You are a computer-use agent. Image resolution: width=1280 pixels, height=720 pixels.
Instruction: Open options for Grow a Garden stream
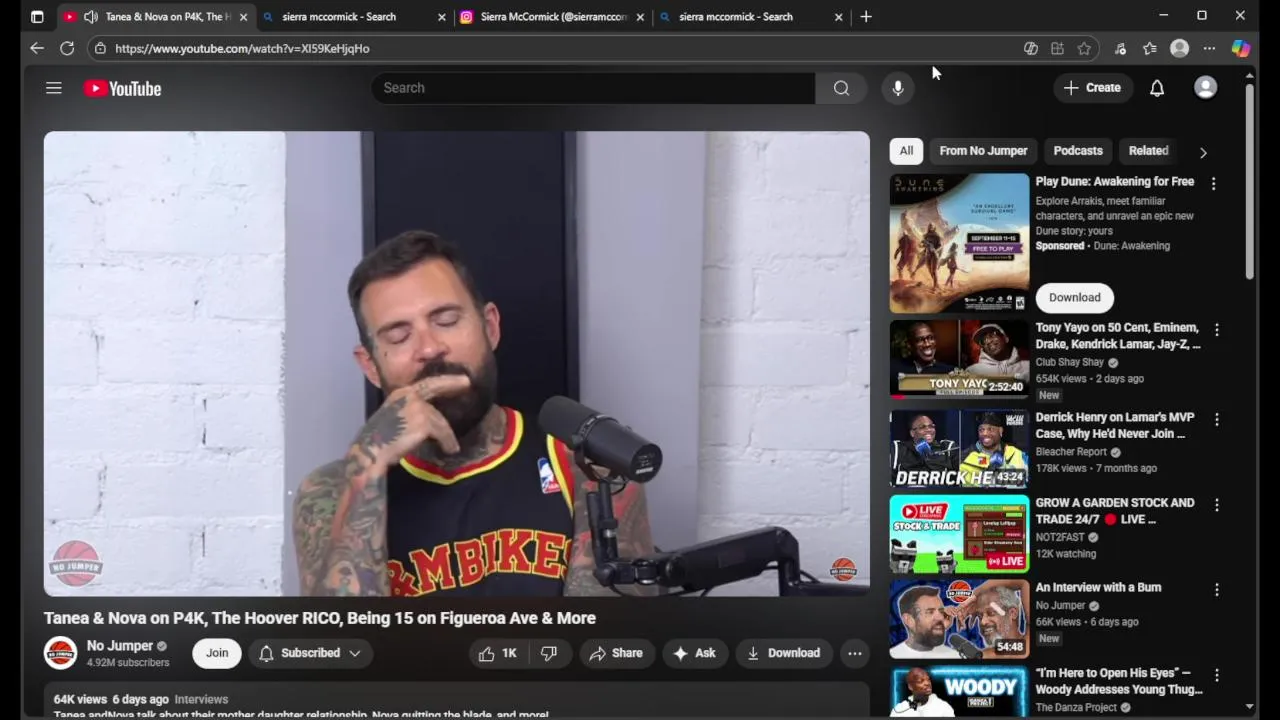pyautogui.click(x=1217, y=505)
